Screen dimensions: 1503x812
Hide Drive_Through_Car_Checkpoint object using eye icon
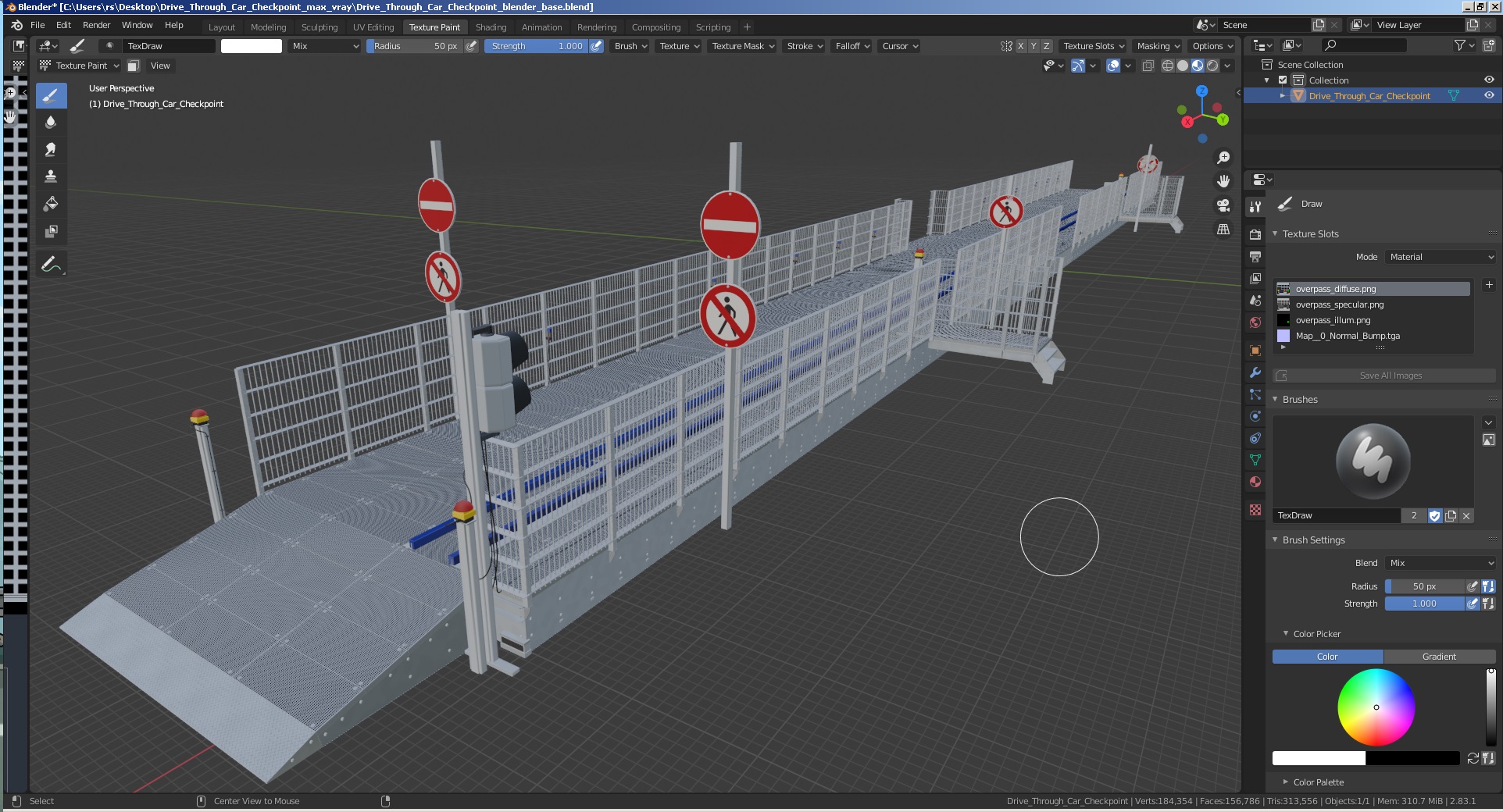click(x=1489, y=95)
